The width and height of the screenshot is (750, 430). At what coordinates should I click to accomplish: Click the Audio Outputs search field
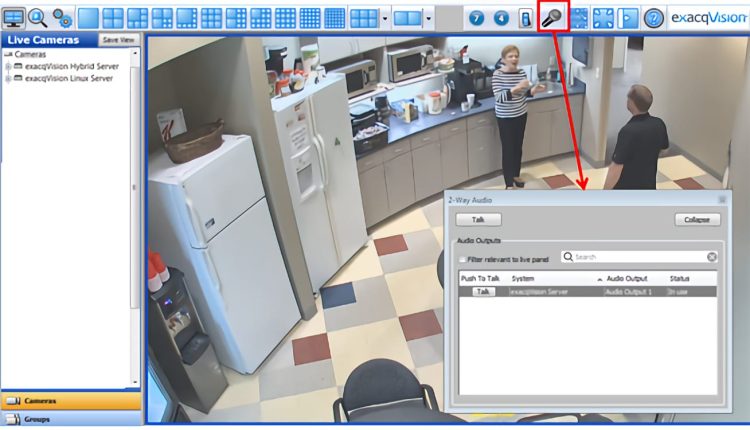(x=640, y=257)
